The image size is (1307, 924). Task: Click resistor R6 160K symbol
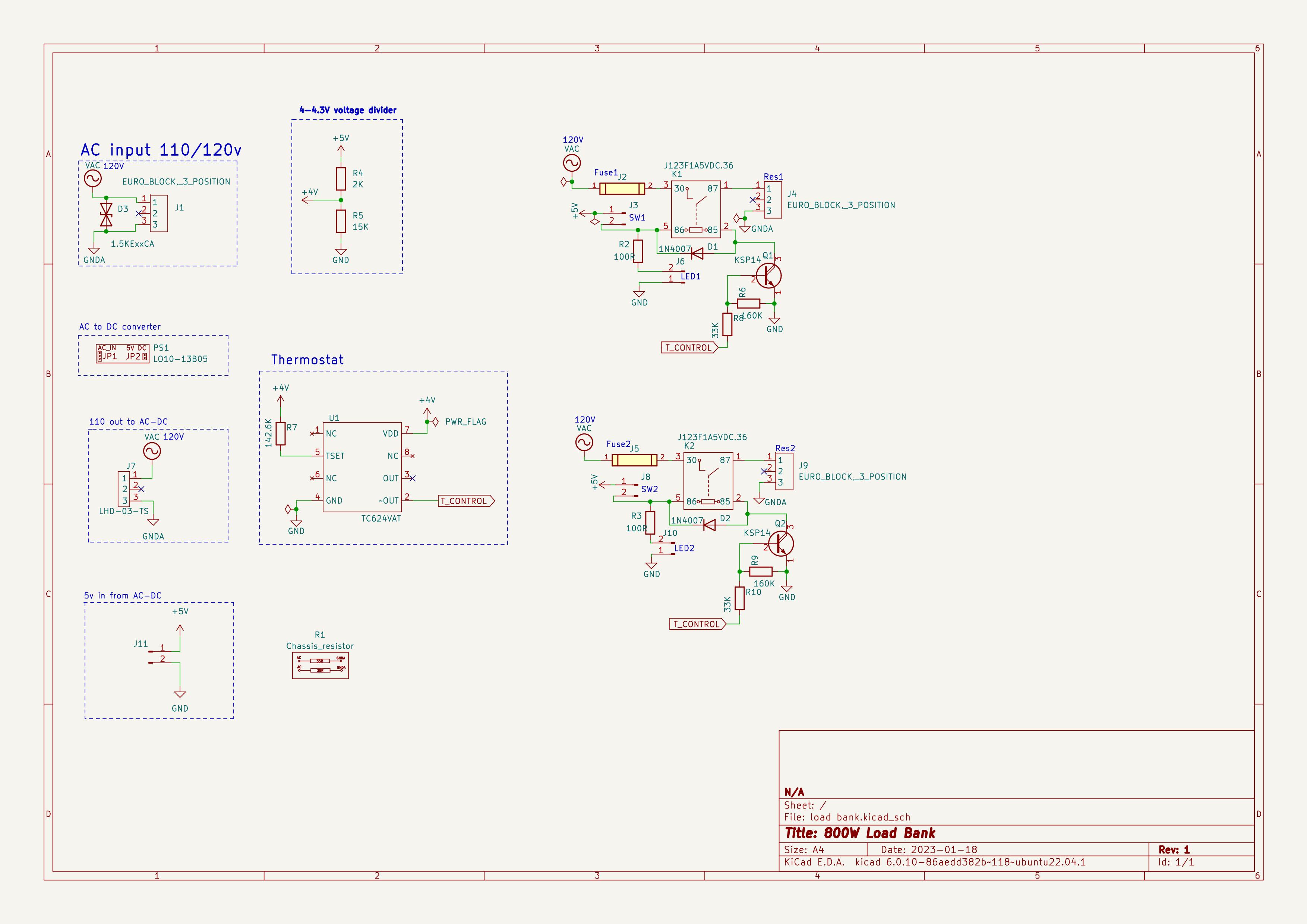(x=749, y=303)
